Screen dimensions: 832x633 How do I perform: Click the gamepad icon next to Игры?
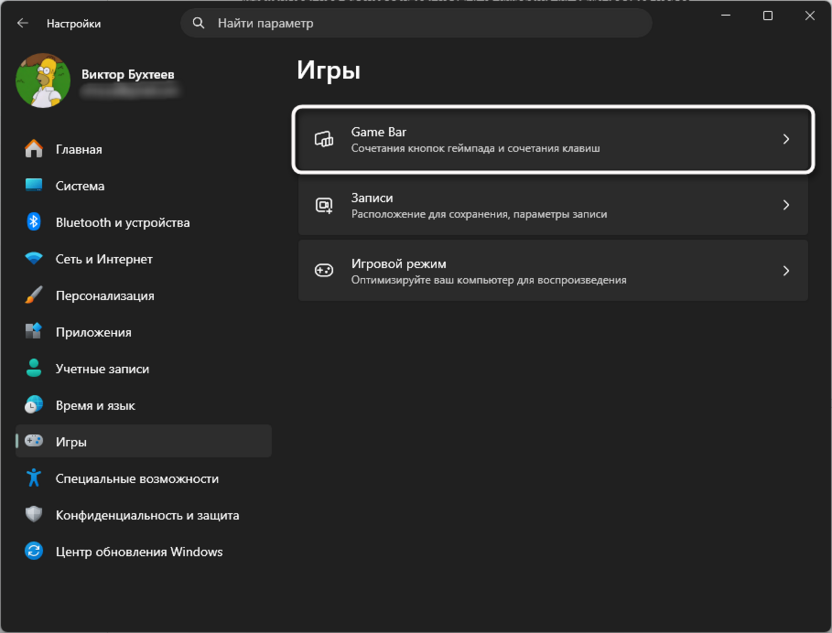(x=33, y=441)
